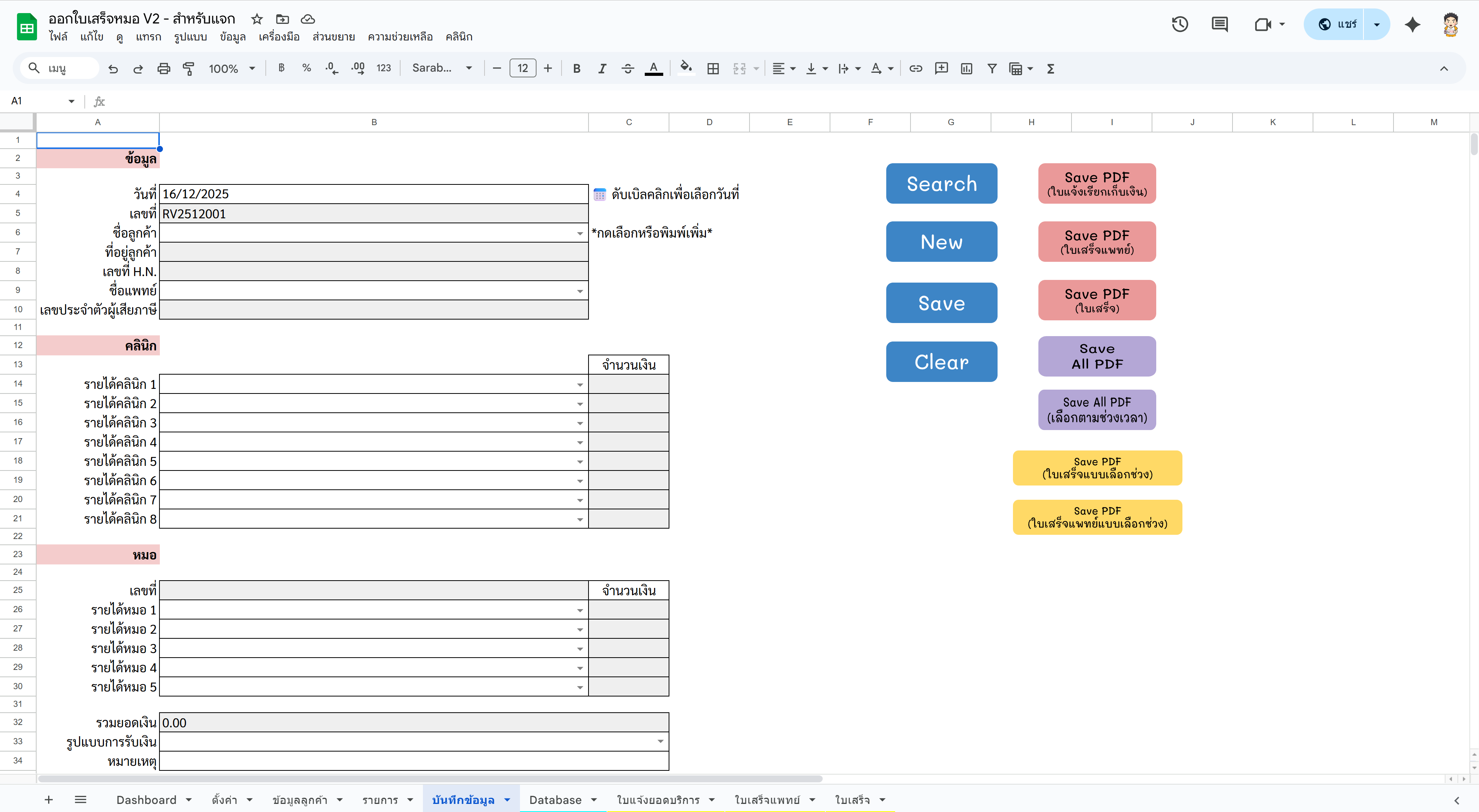Click the purple Save All PDF button

[1097, 357]
